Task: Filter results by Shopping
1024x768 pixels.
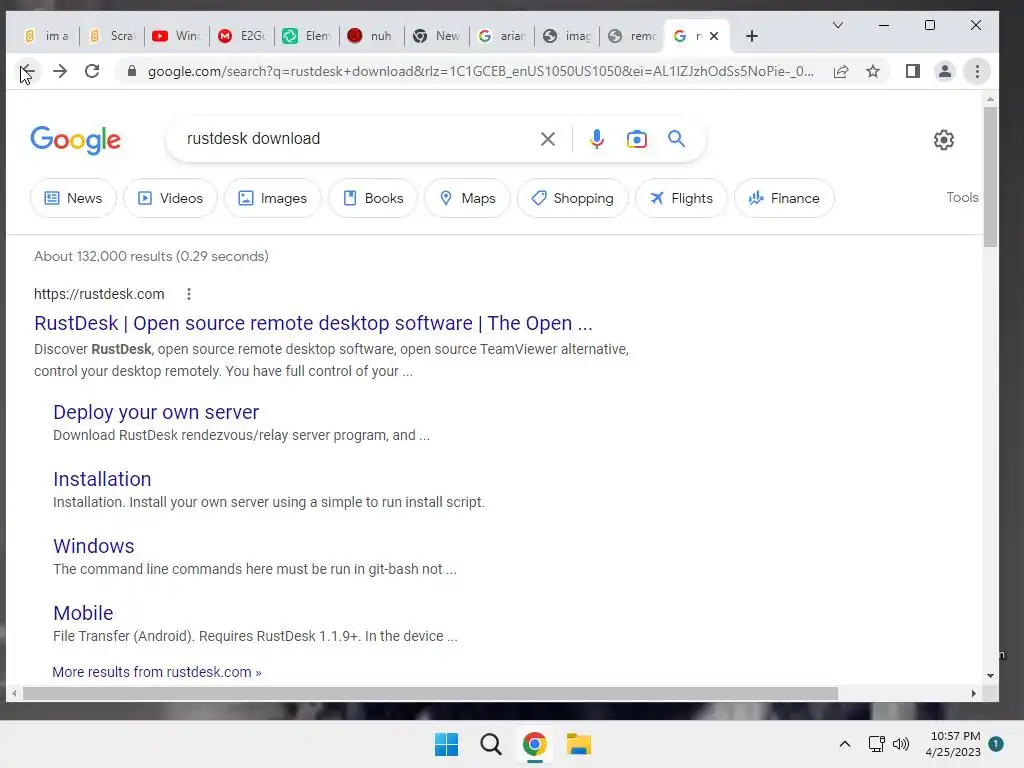Action: 573,198
